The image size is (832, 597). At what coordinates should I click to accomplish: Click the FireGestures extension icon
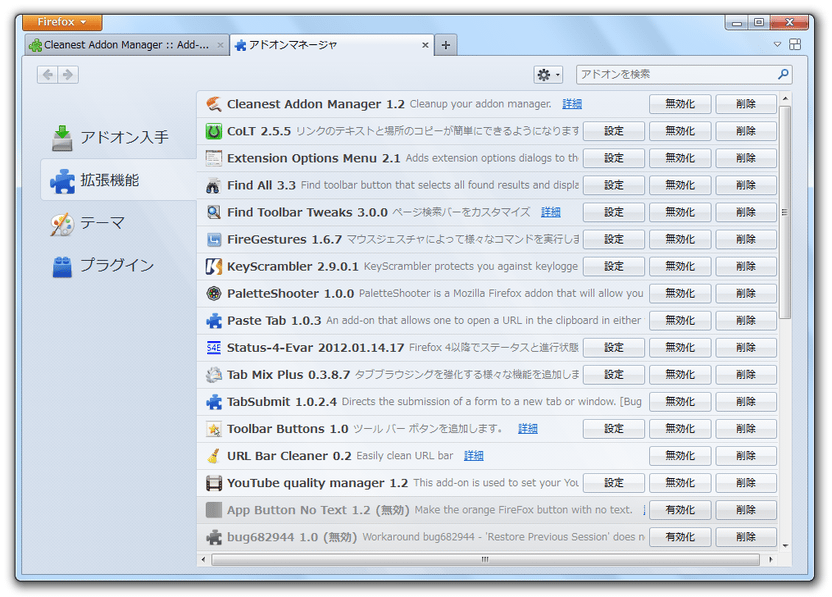tap(214, 239)
